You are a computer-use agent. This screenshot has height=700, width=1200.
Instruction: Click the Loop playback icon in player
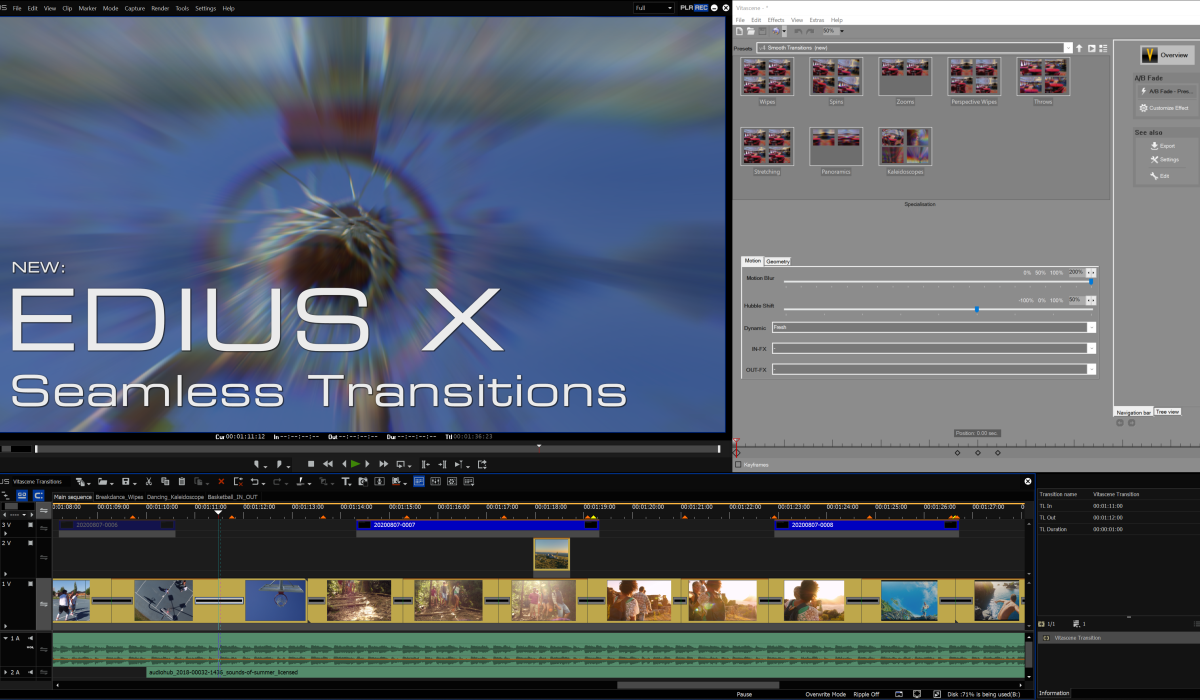tap(399, 464)
